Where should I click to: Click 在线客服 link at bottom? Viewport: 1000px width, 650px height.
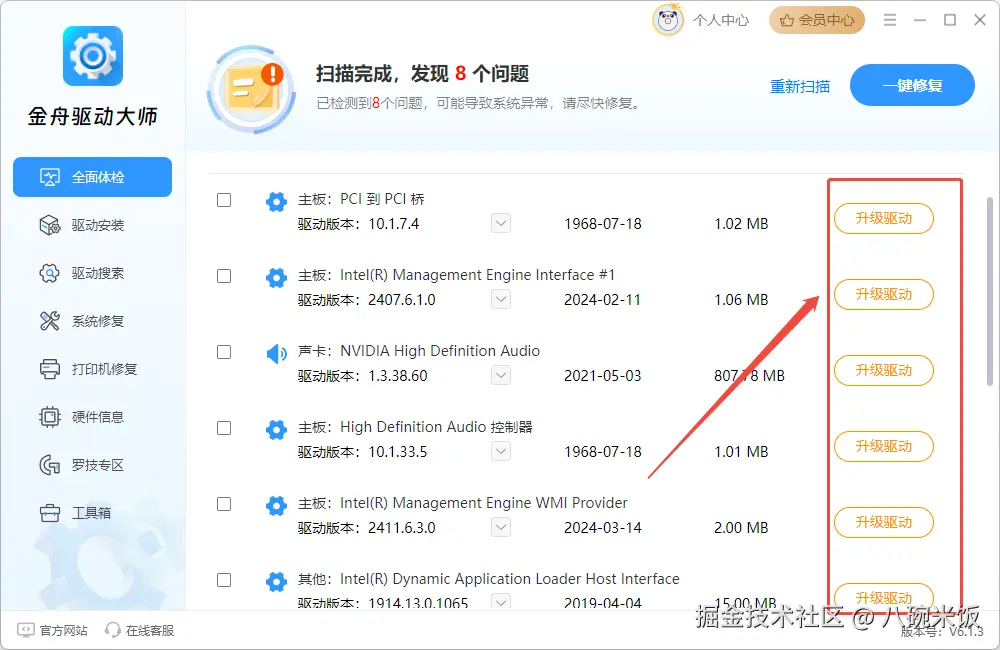[x=150, y=630]
